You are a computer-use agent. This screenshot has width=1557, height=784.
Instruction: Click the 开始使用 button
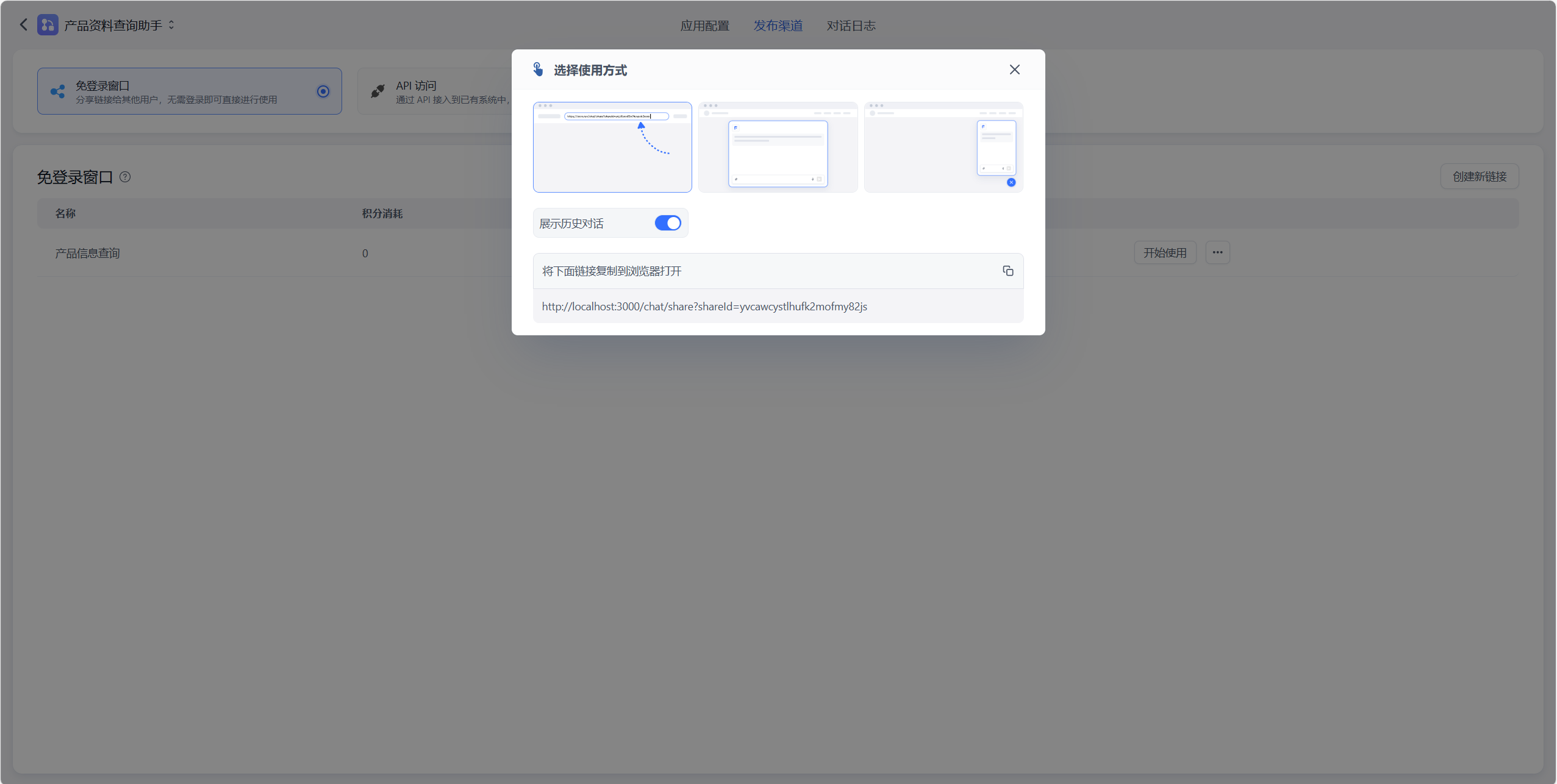pos(1165,252)
